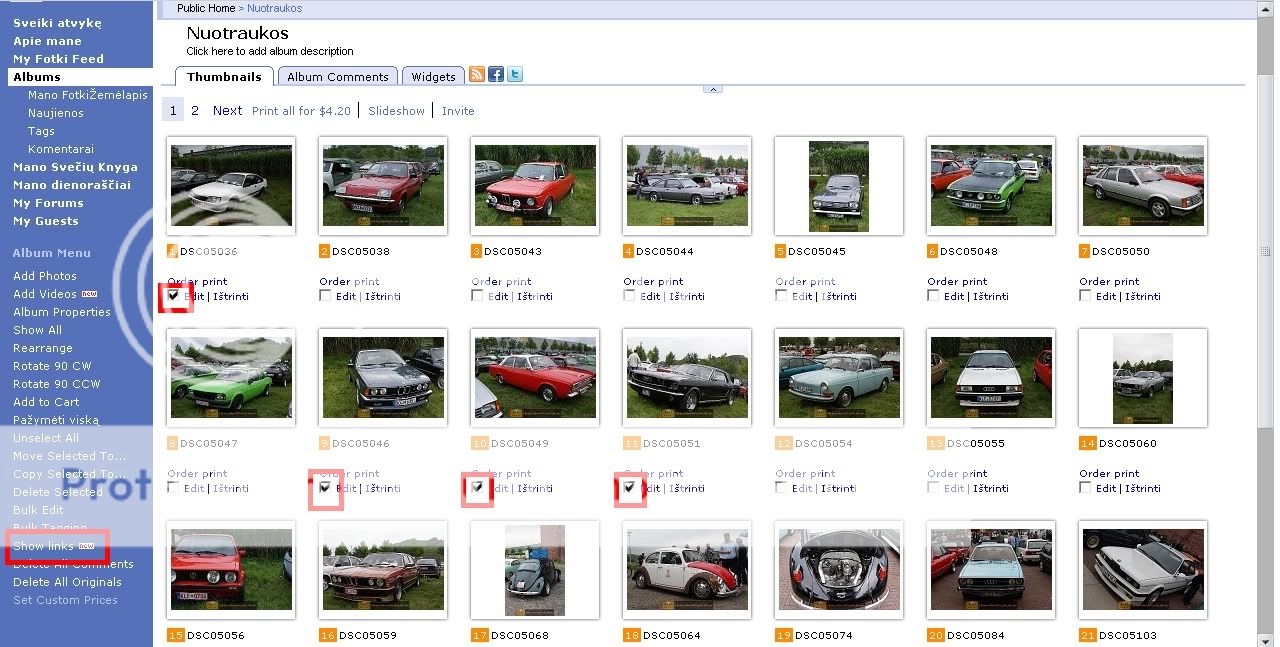
Task: Click Order print under DSC05048
Action: [957, 281]
